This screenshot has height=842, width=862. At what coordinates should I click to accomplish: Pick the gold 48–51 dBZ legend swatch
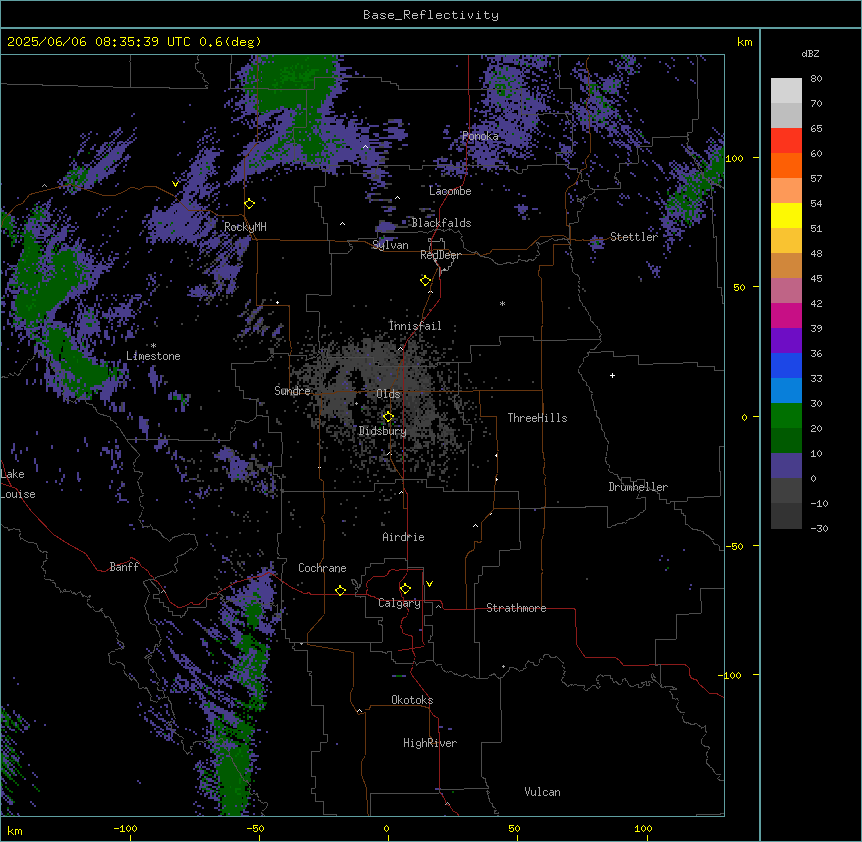tap(786, 240)
